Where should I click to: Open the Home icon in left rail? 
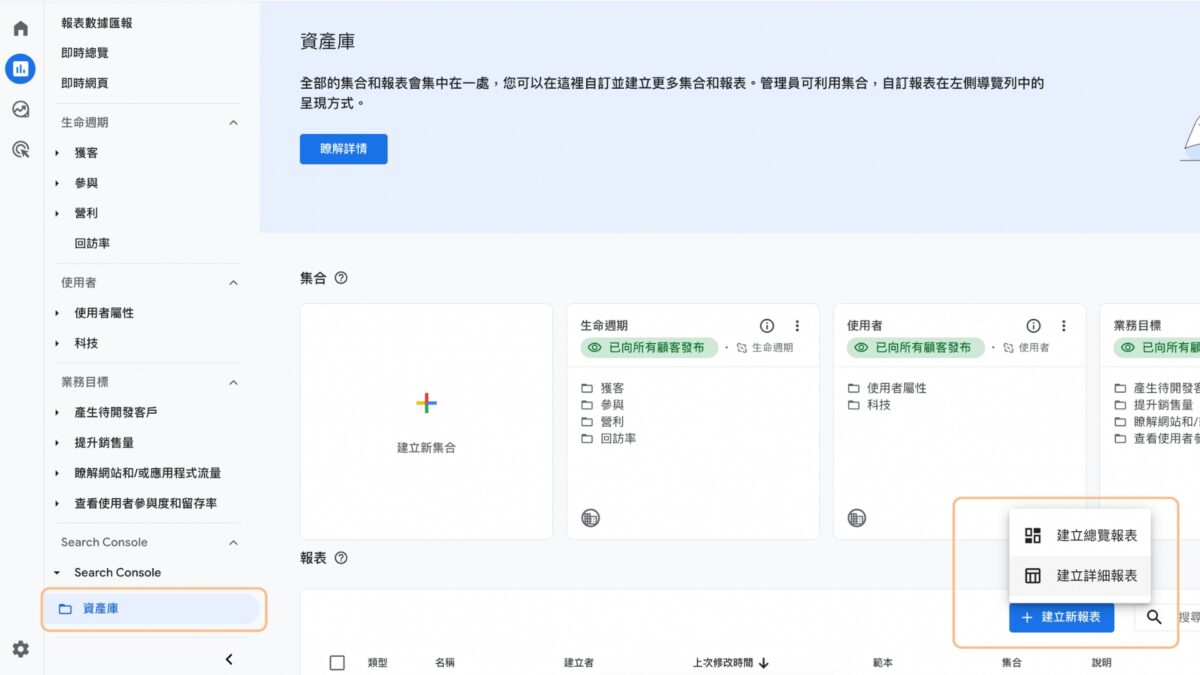point(20,28)
